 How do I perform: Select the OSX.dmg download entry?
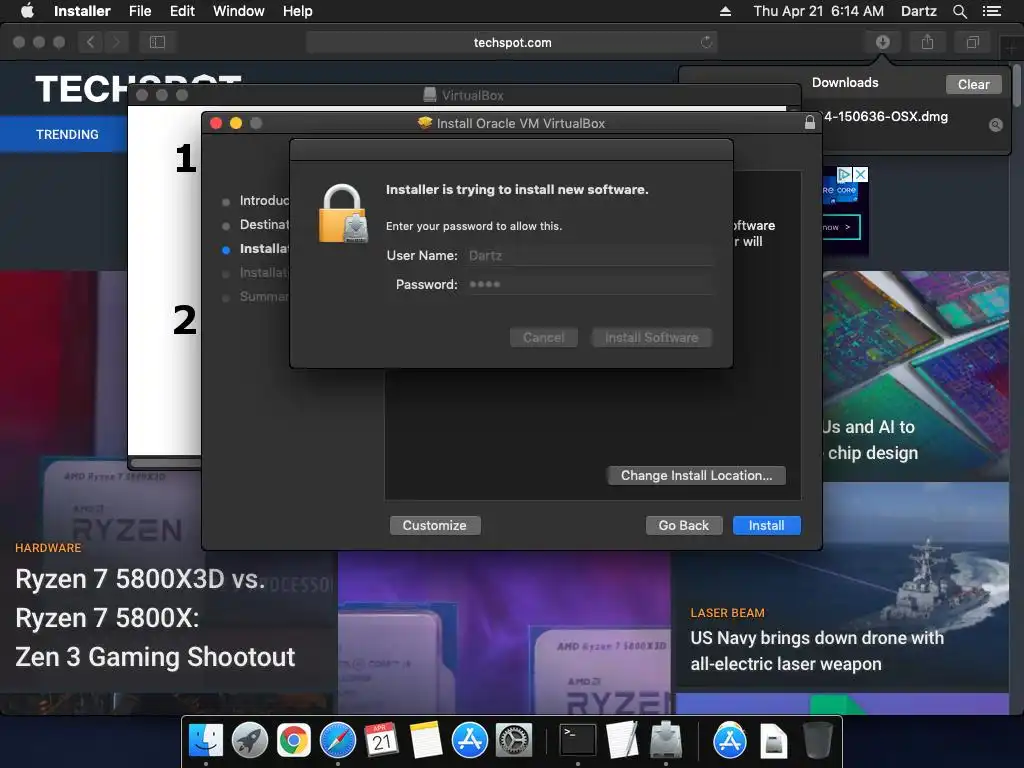pos(885,117)
